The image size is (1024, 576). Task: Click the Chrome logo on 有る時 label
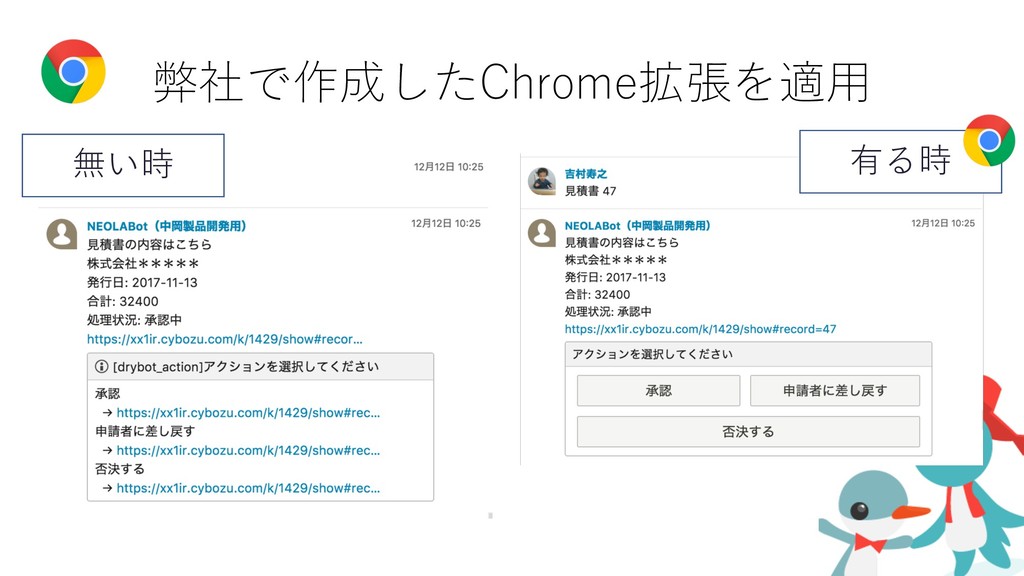pyautogui.click(x=989, y=140)
